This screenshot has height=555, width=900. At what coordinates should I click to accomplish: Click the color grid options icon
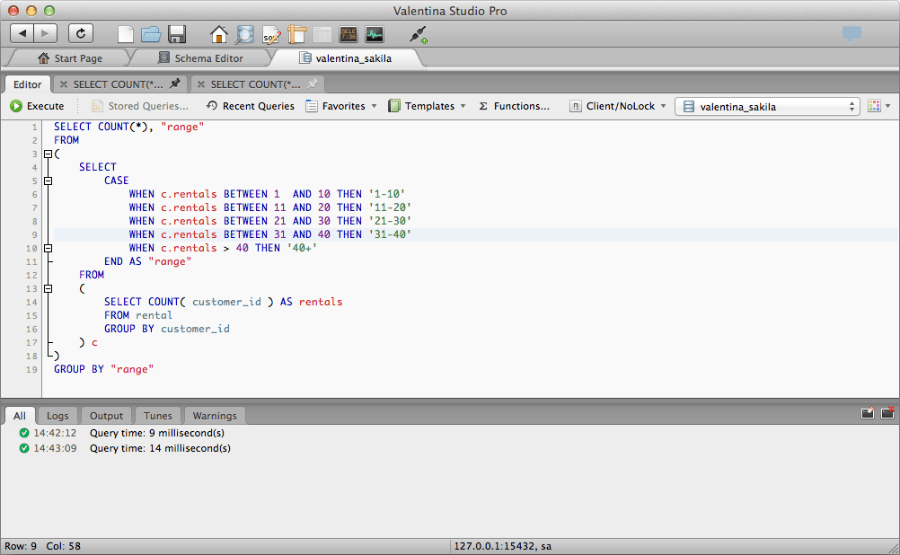874,106
